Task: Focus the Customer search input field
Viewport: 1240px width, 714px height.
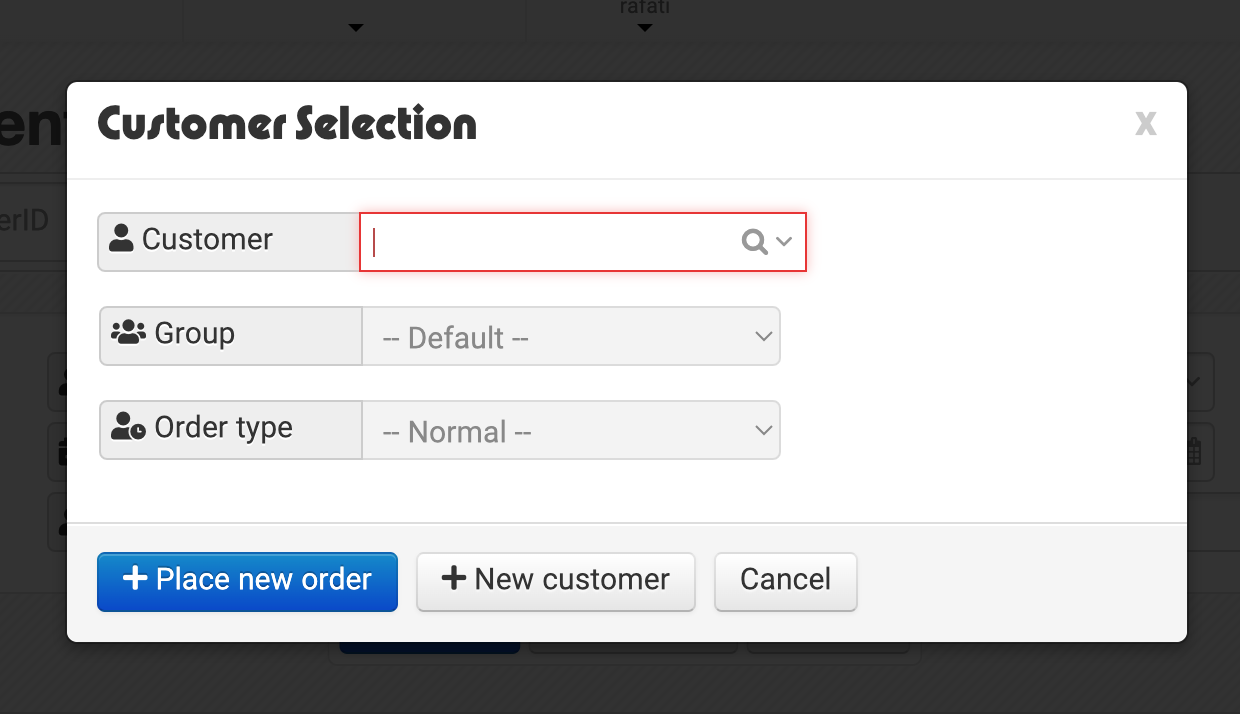Action: coord(583,241)
